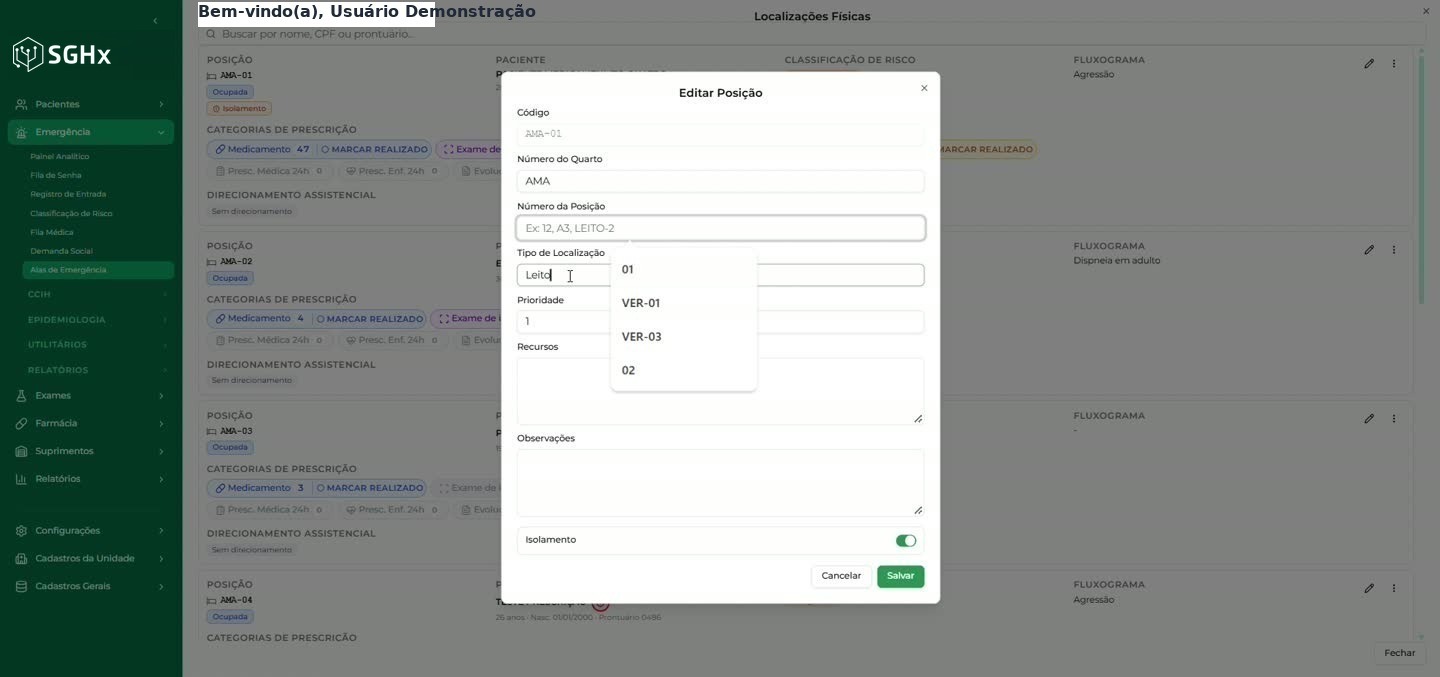Close the Localizações Físicas panel X
This screenshot has height=677, width=1440.
point(1426,11)
